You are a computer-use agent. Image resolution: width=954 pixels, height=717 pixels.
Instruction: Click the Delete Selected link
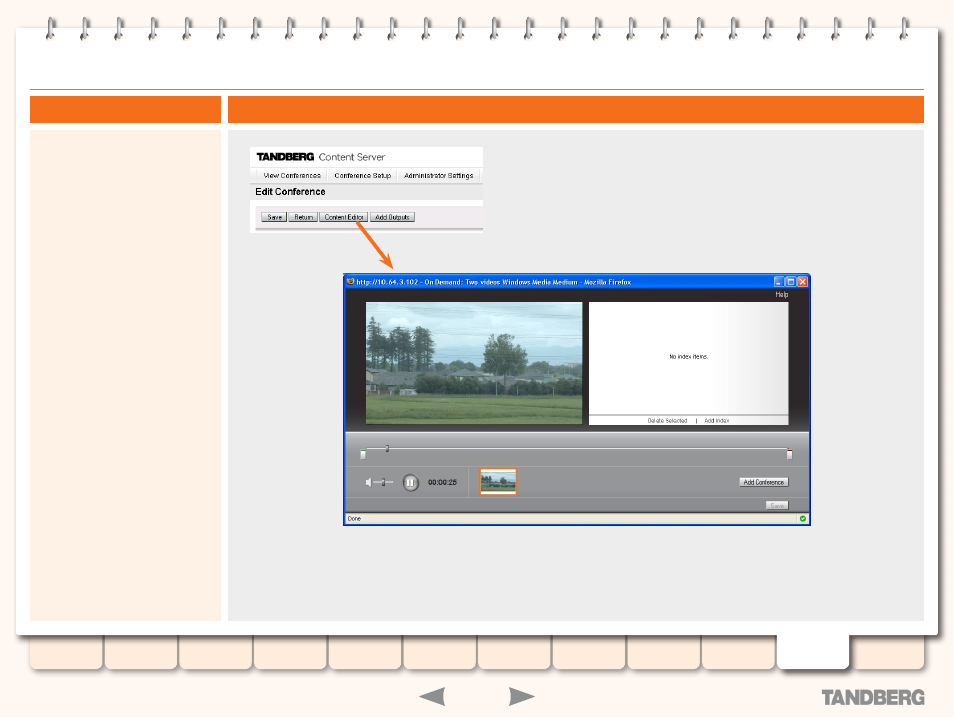coord(667,421)
